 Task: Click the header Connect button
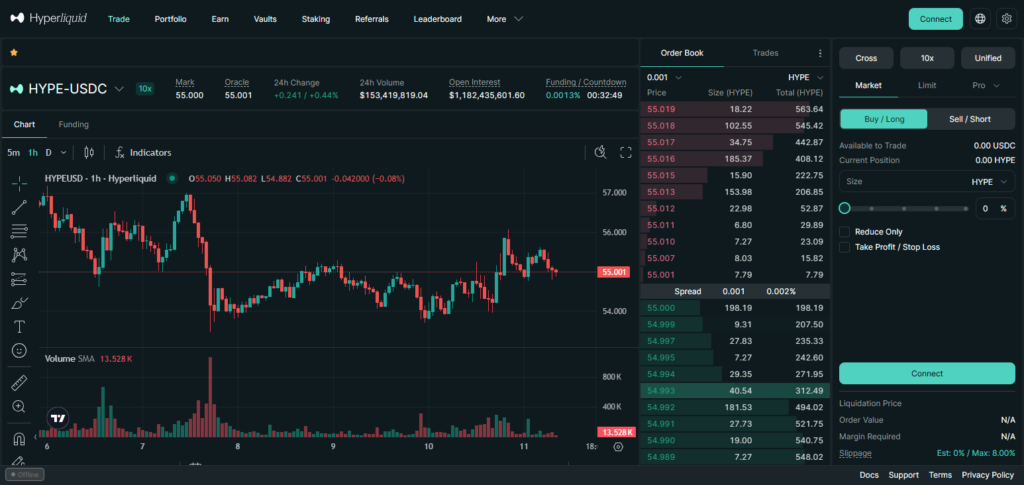935,19
